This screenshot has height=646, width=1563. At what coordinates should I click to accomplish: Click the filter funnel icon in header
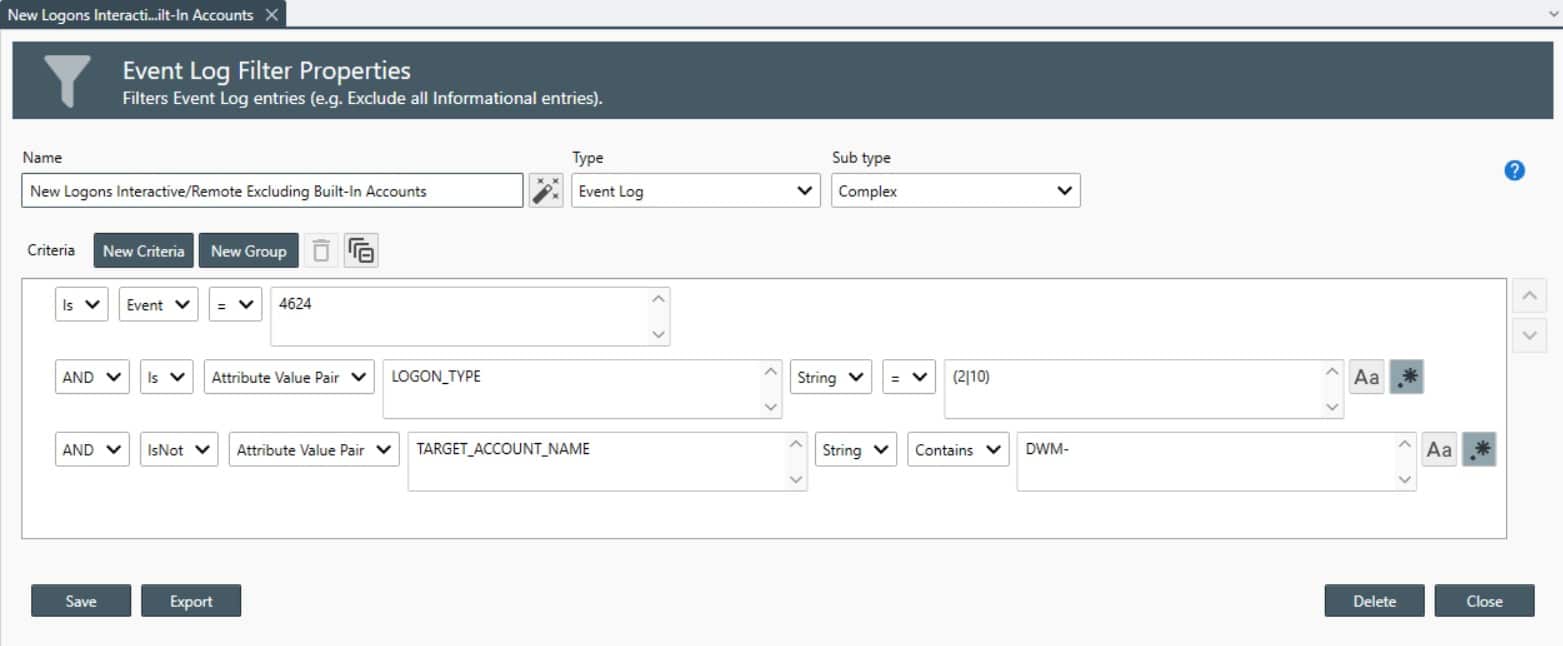[x=67, y=82]
